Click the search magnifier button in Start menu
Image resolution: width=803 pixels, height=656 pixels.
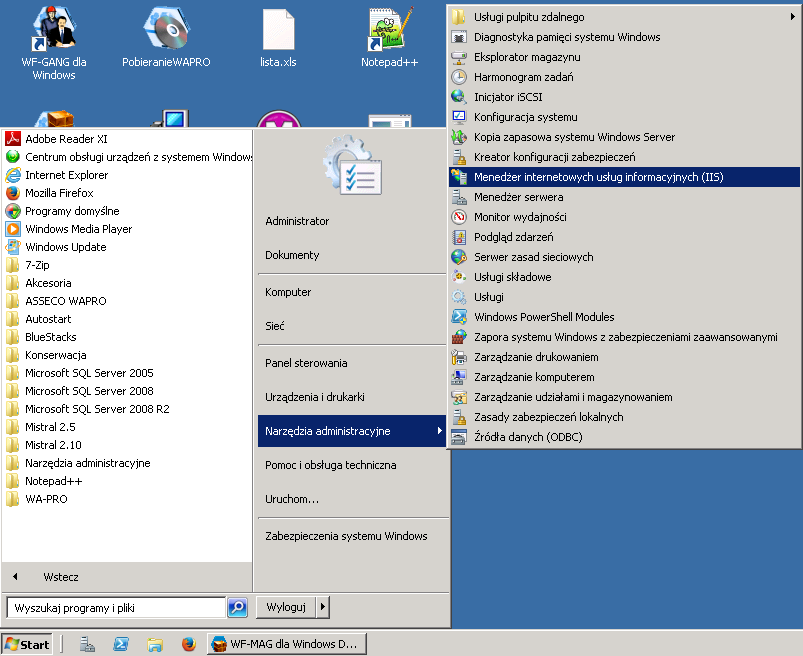click(238, 607)
